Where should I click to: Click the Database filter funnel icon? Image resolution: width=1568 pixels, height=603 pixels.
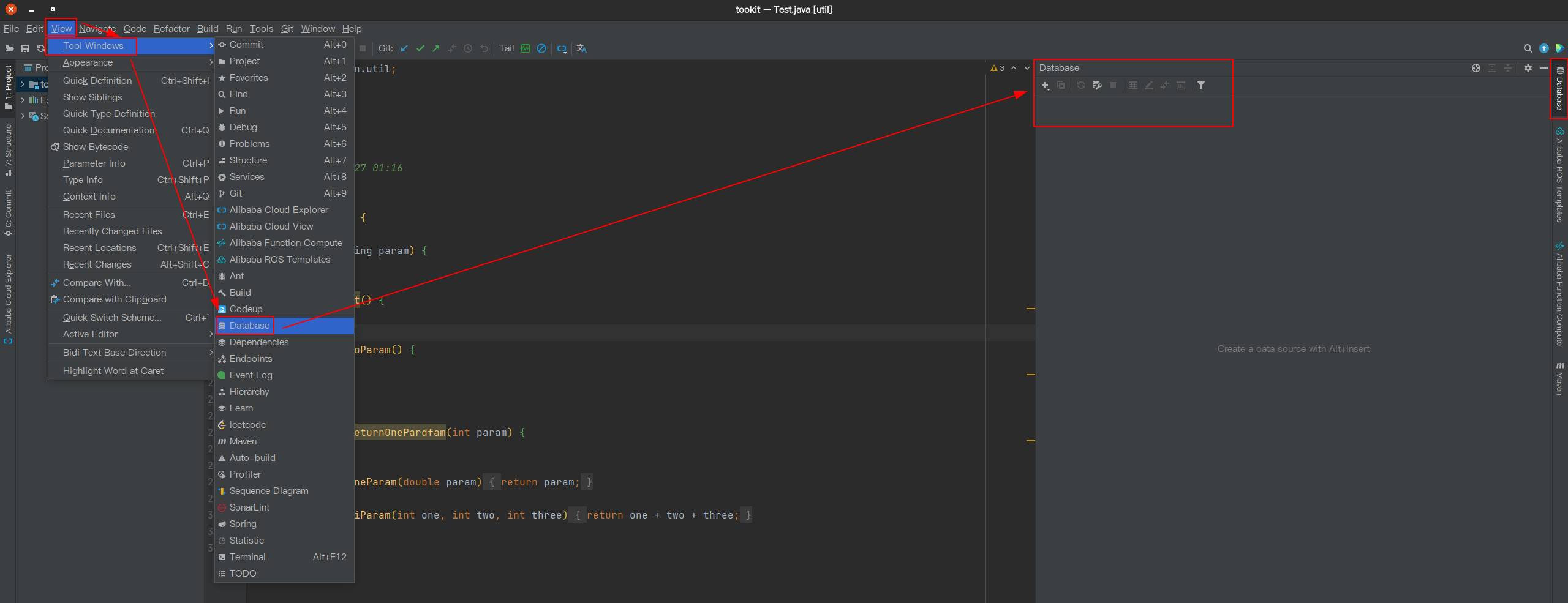pos(1201,85)
